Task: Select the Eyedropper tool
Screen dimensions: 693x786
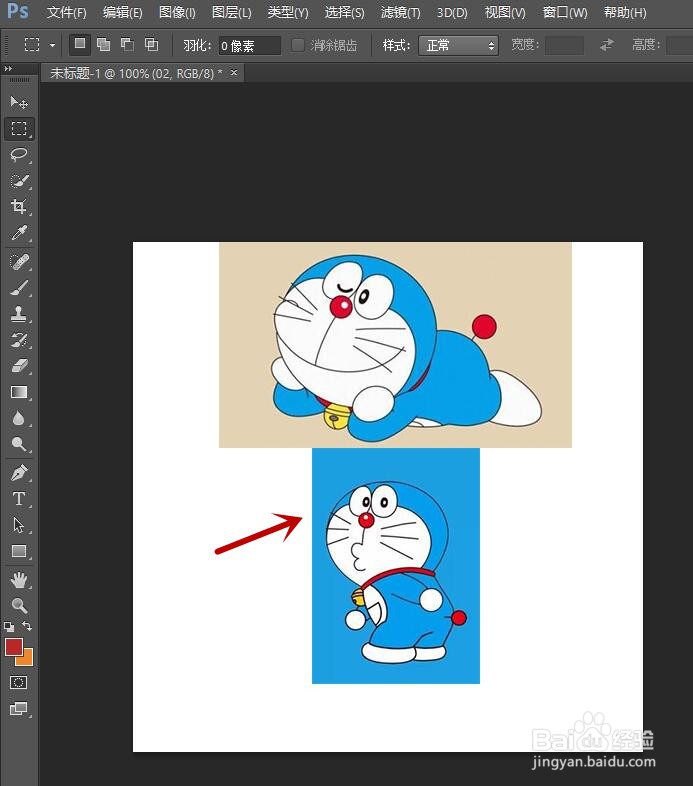Action: (x=19, y=233)
